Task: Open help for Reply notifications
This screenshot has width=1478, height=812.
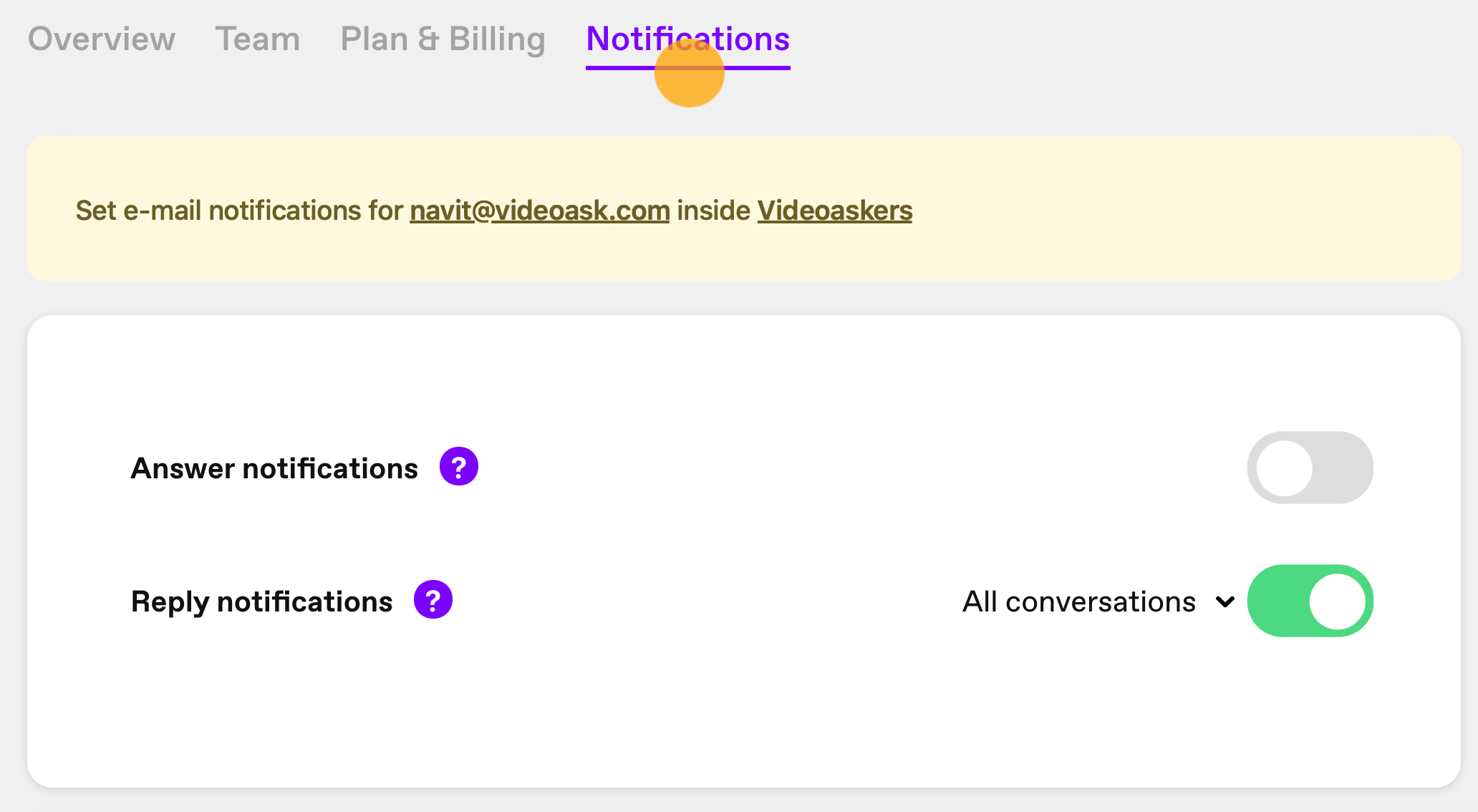Action: click(x=433, y=600)
